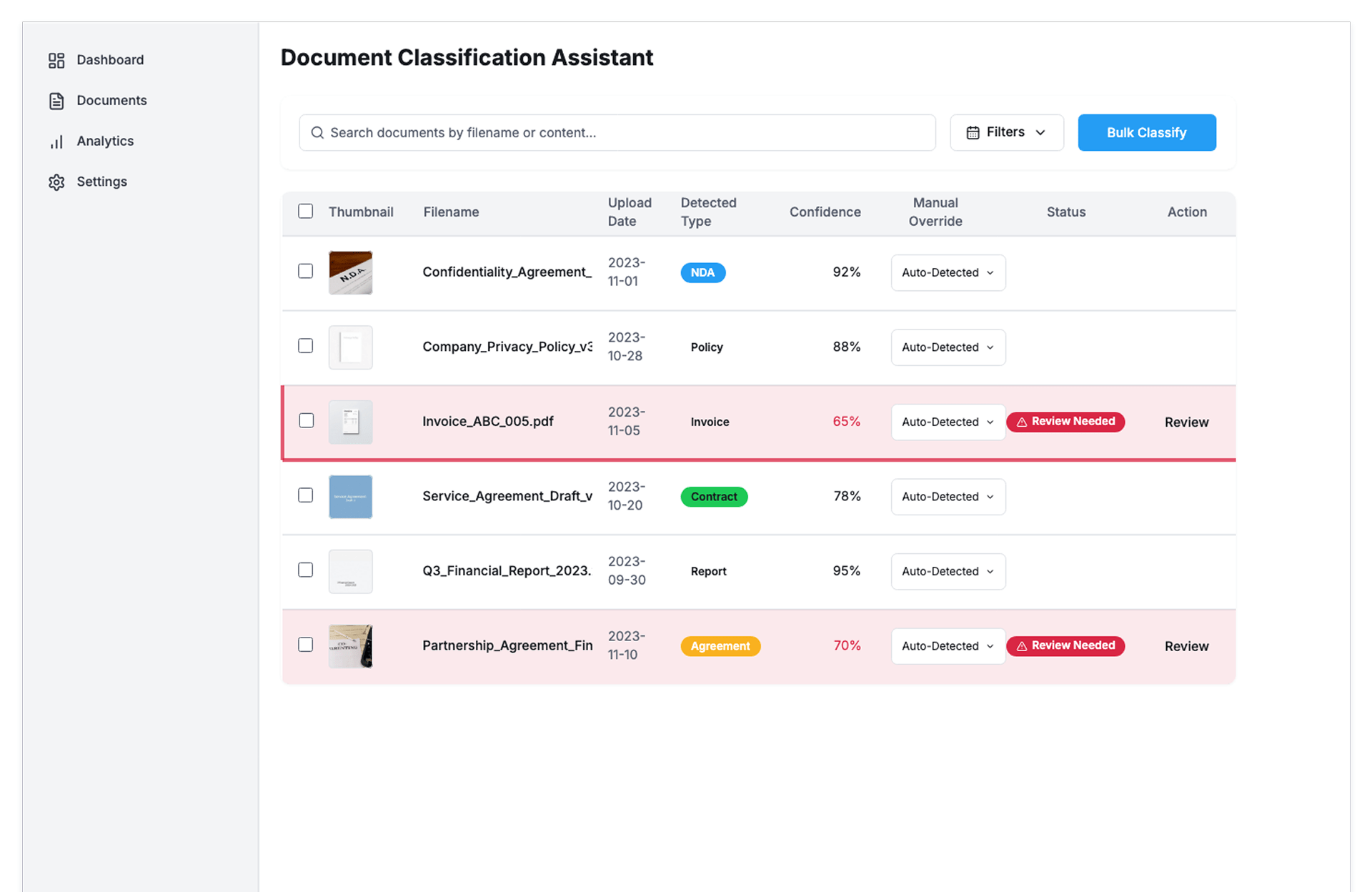The height and width of the screenshot is (892, 1372).
Task: Click the search magnifier icon
Action: [x=317, y=133]
